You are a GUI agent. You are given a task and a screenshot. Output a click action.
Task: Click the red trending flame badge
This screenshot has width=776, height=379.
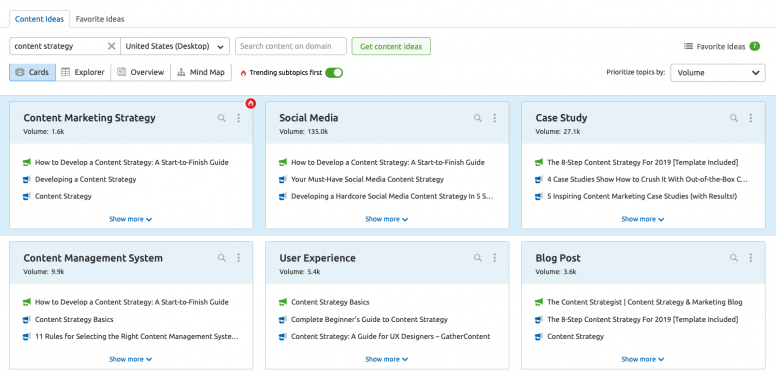coord(251,103)
